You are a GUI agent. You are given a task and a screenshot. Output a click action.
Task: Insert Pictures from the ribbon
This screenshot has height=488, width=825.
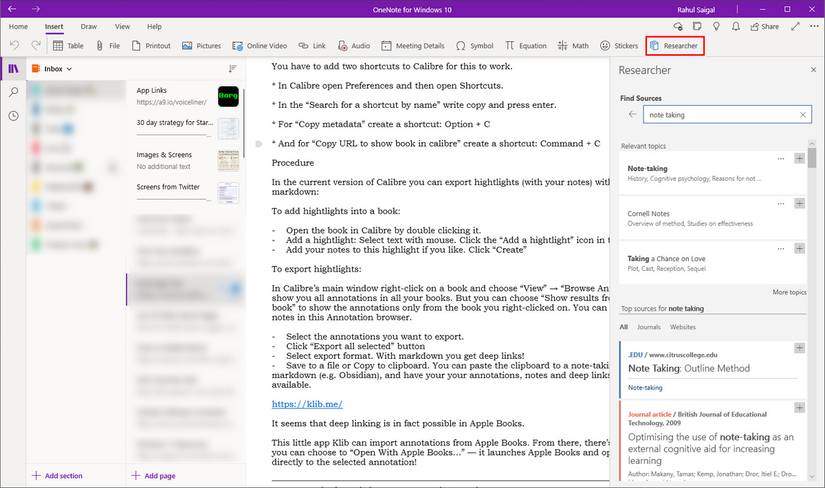[202, 46]
